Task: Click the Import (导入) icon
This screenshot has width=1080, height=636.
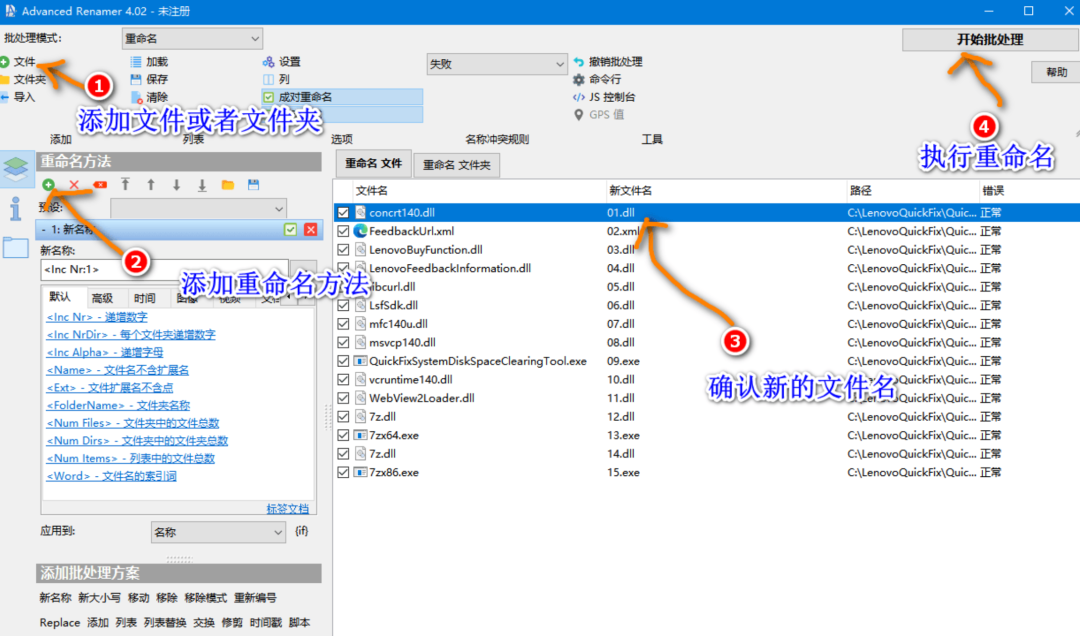Action: 5,97
